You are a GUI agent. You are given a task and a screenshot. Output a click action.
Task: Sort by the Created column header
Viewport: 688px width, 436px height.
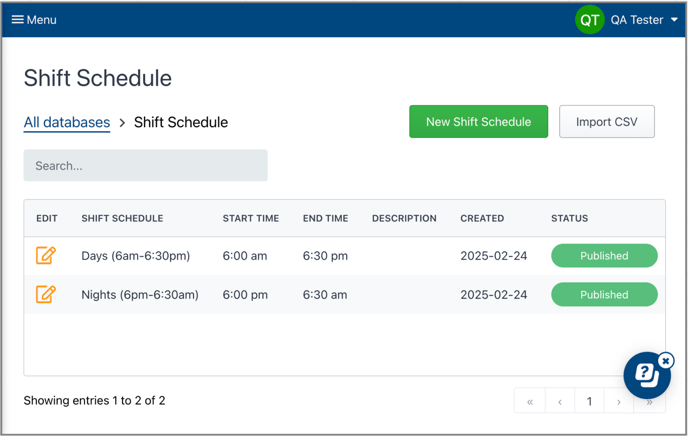(482, 218)
